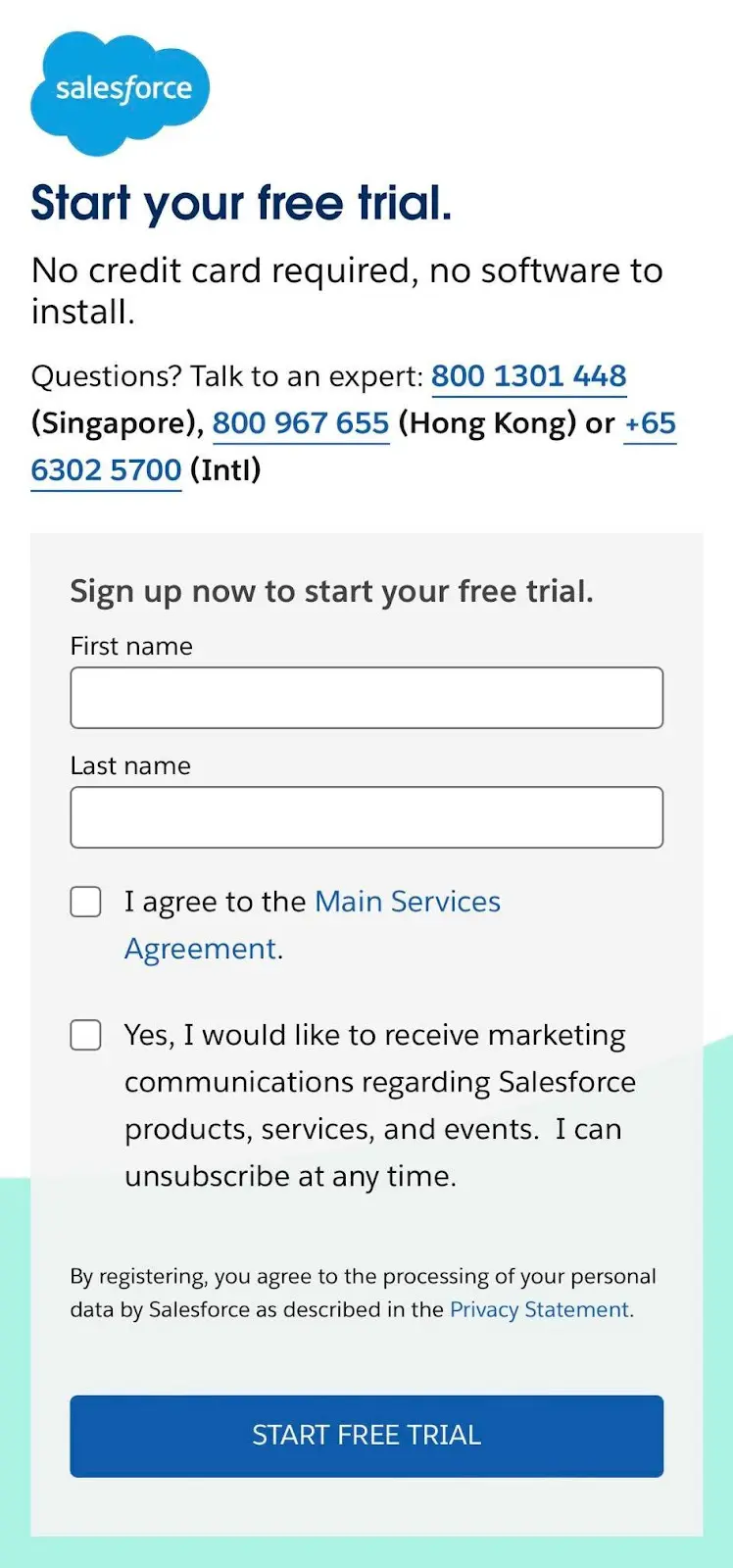This screenshot has width=733, height=1568.
Task: Call the Singapore number 800 1301 448
Action: 528,376
